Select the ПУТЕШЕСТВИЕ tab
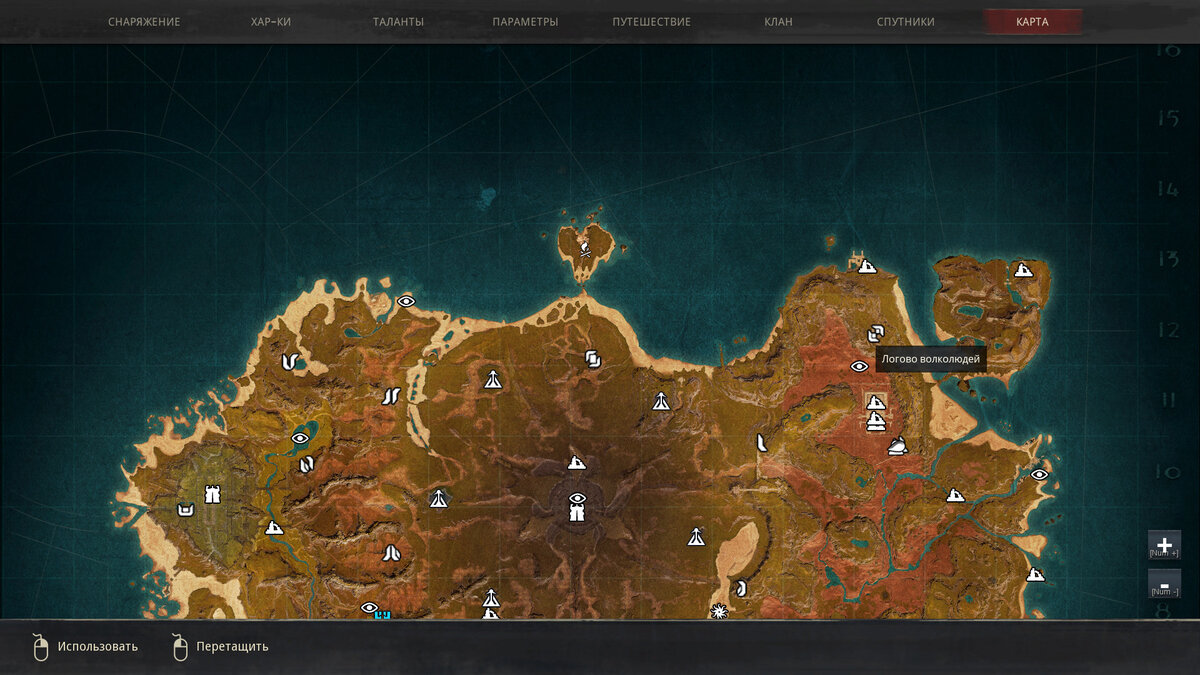Viewport: 1200px width, 675px height. pyautogui.click(x=652, y=22)
